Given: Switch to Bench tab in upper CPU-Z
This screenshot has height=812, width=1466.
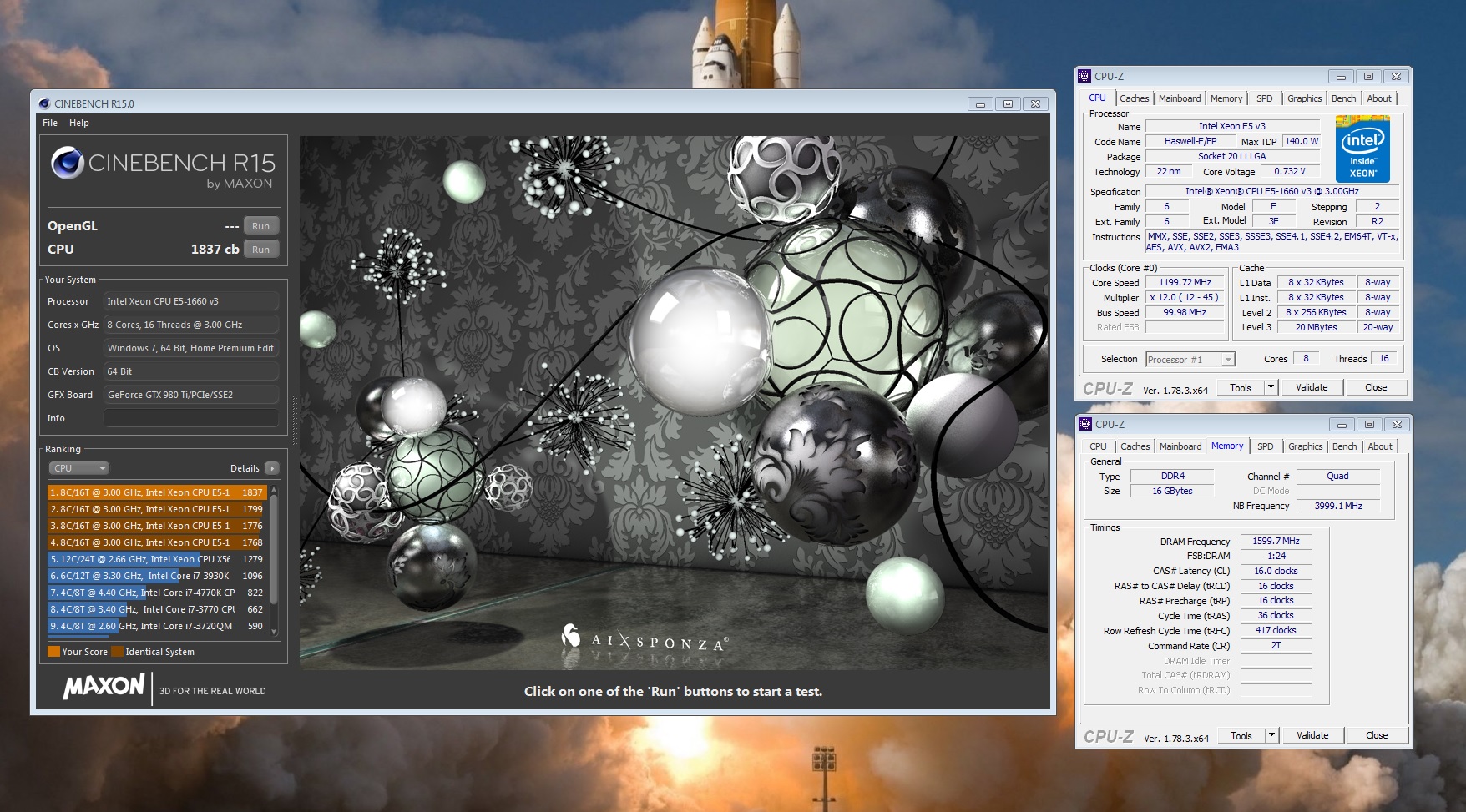Looking at the screenshot, I should click(1343, 98).
